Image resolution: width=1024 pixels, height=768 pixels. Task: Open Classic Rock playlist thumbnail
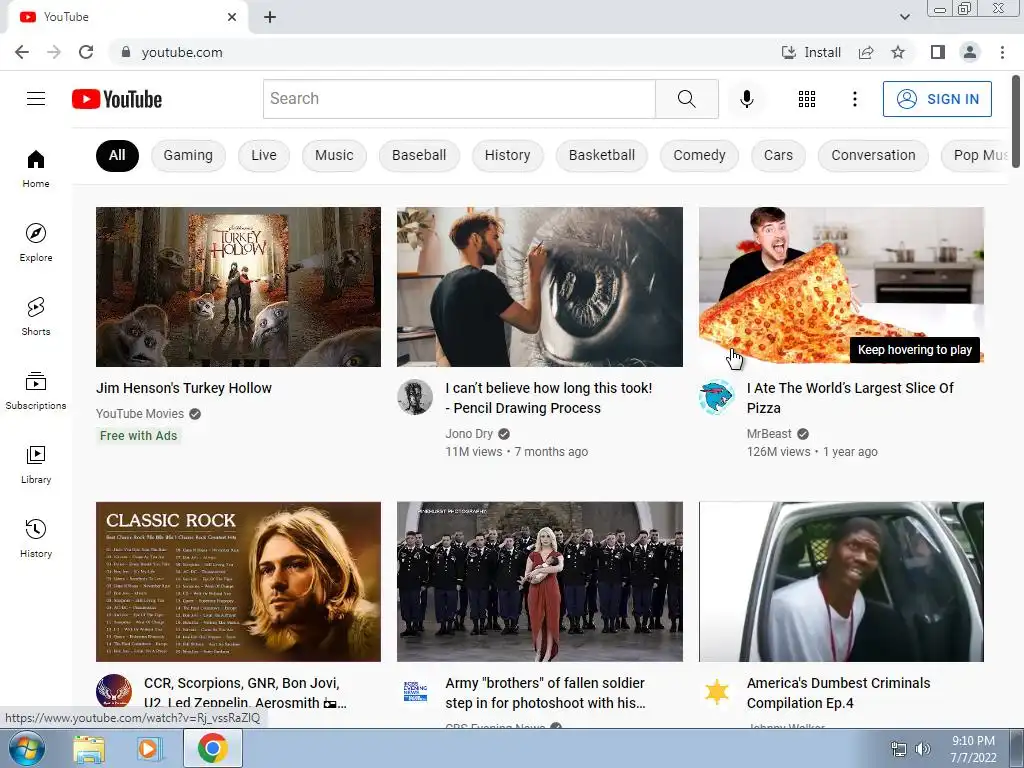[x=238, y=581]
